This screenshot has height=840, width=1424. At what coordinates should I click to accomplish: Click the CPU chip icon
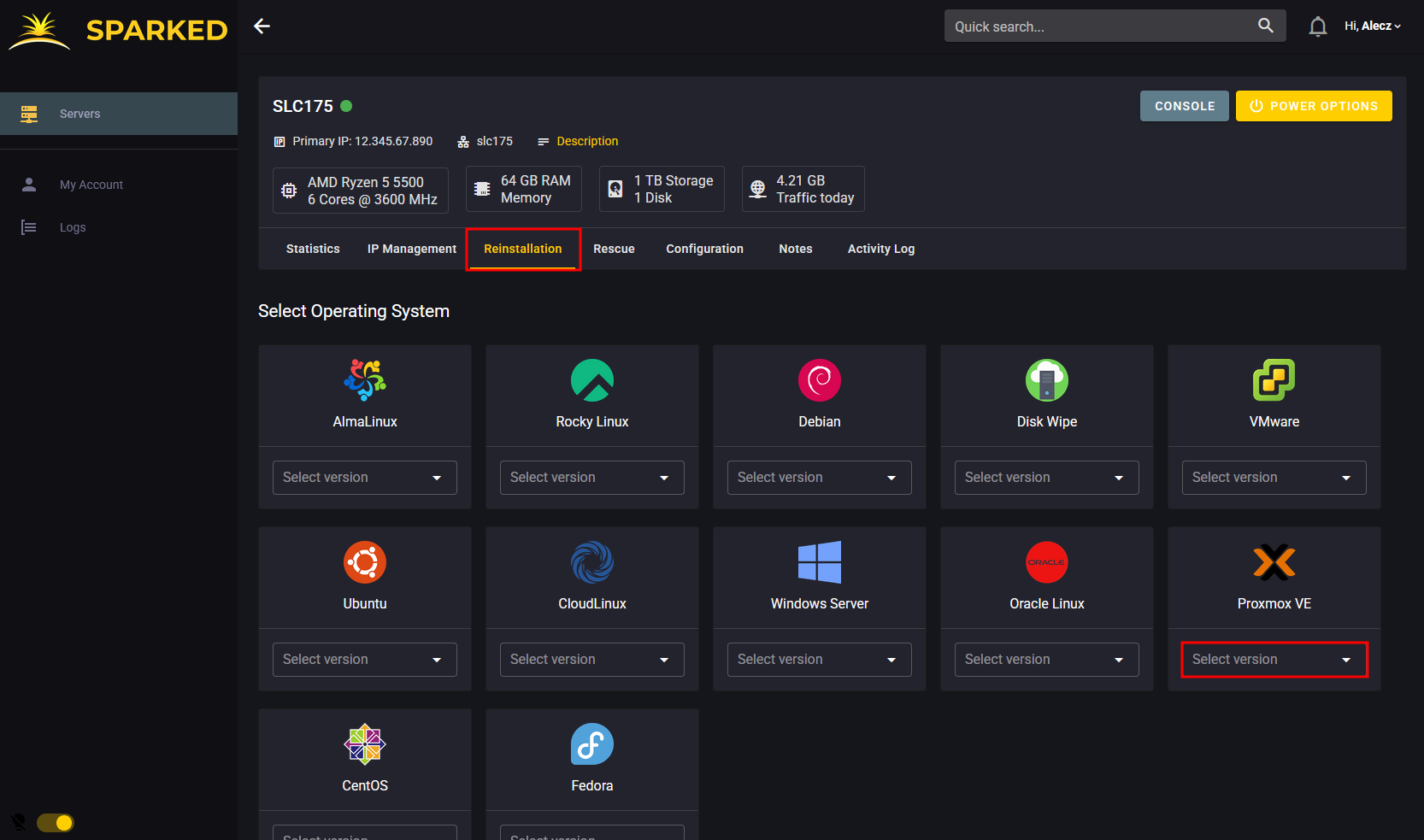tap(289, 191)
